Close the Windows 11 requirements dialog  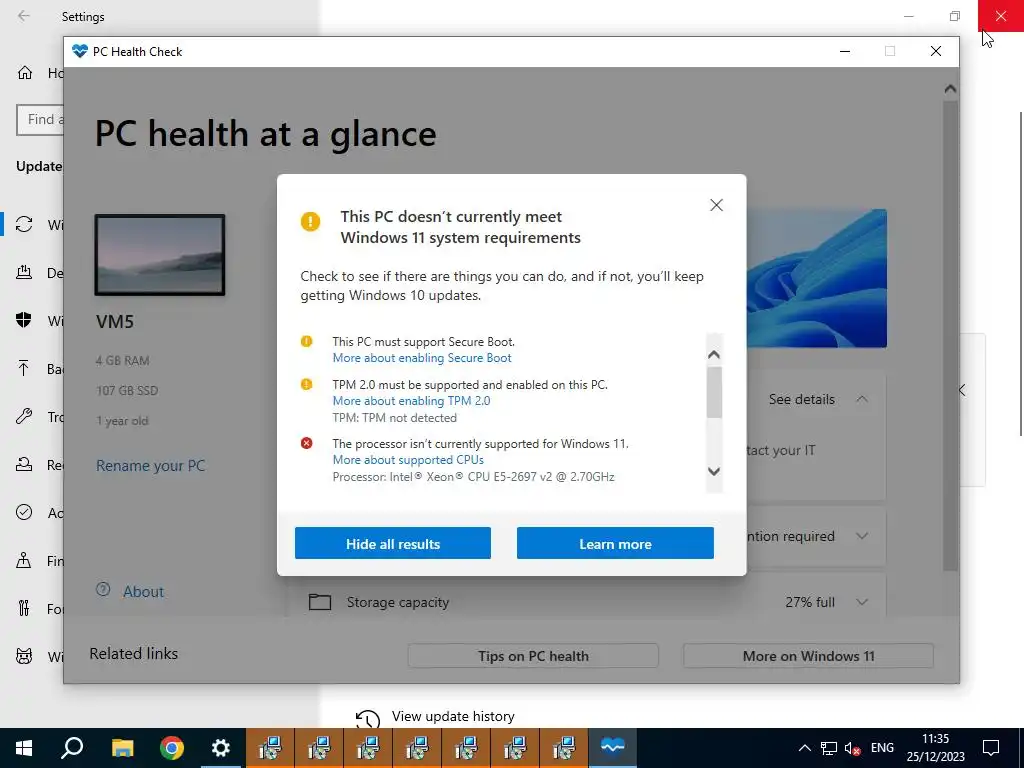[716, 205]
